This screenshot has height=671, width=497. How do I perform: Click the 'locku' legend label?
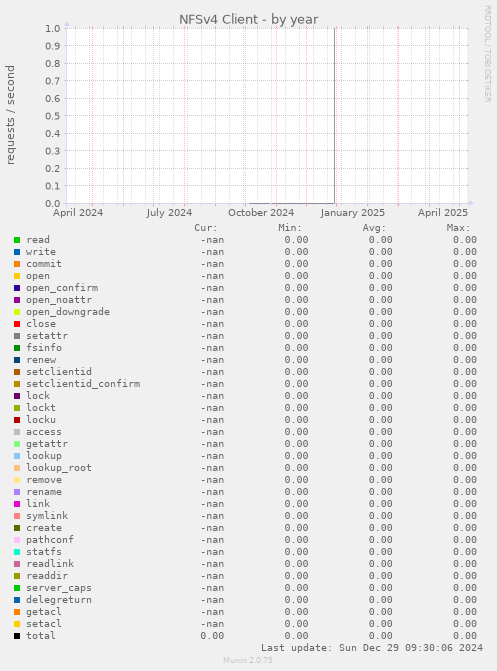pyautogui.click(x=41, y=420)
